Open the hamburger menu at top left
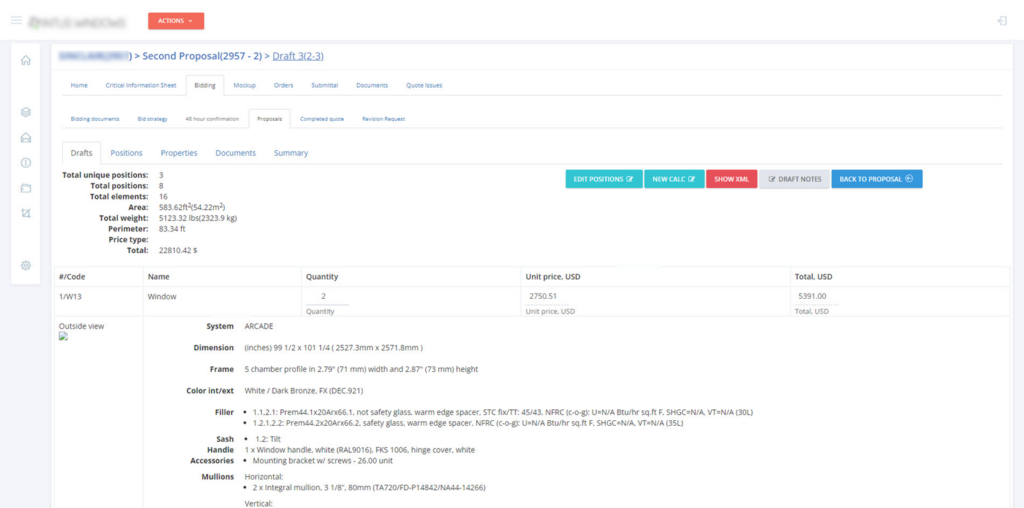The height and width of the screenshot is (508, 1024). (16, 21)
